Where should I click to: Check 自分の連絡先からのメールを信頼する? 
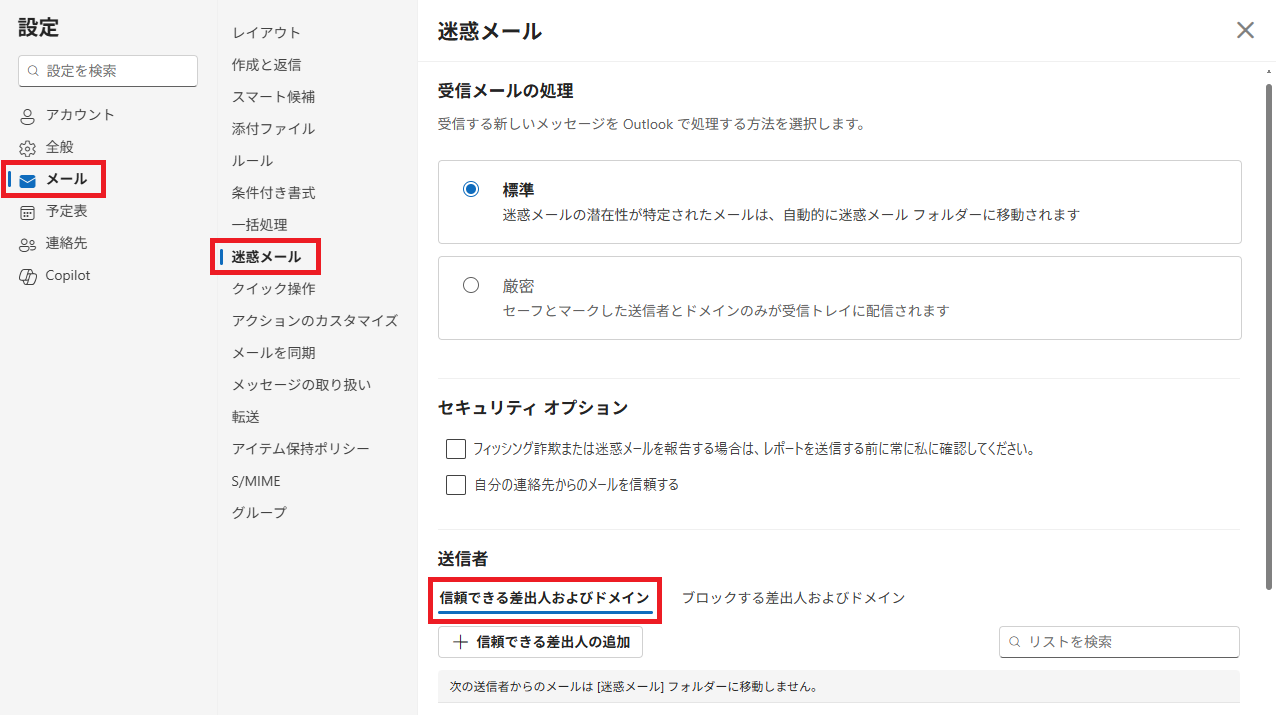[x=456, y=485]
